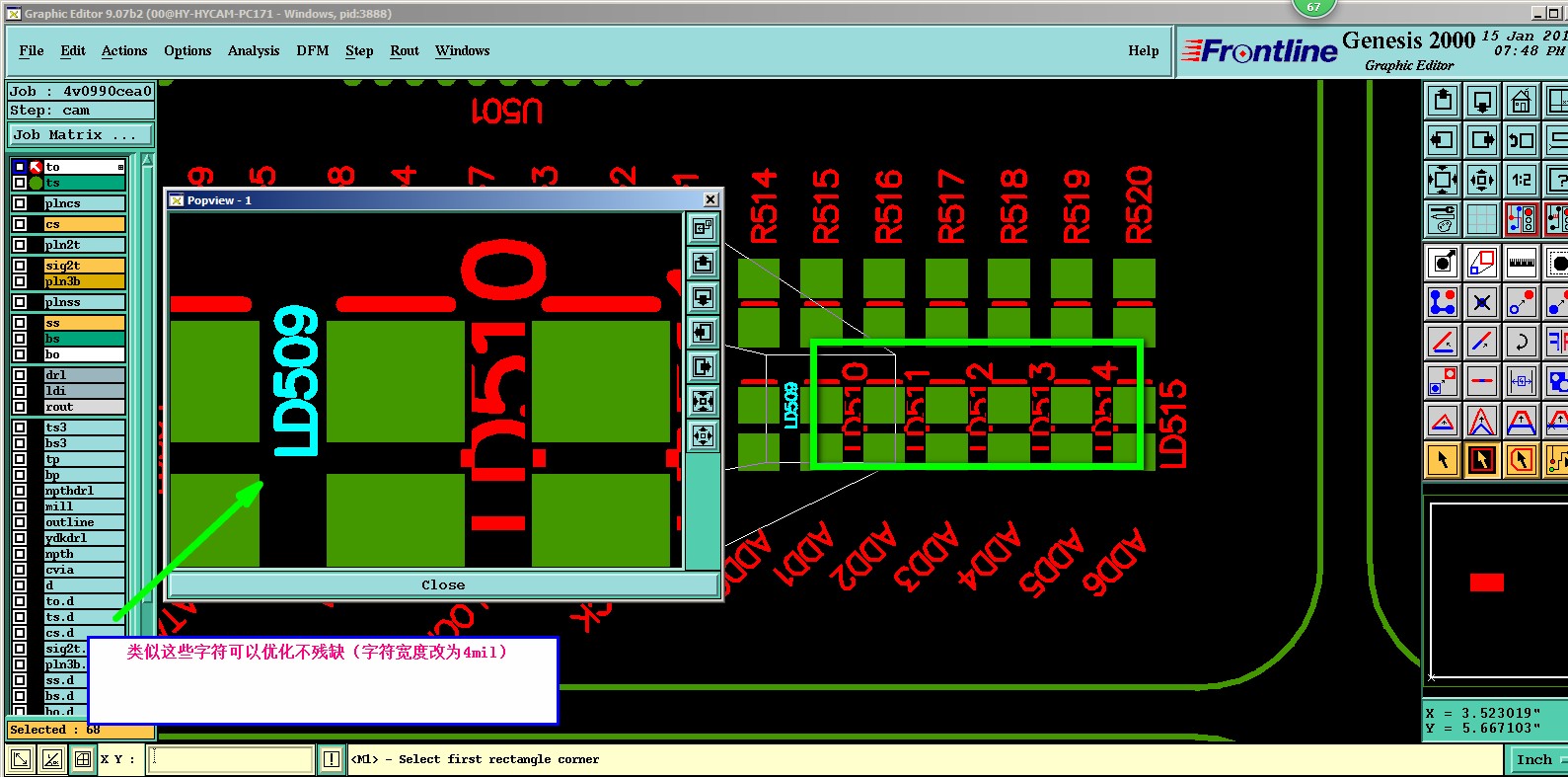Toggle checkbox for cs layer
Image resolution: width=1568 pixels, height=777 pixels.
[x=20, y=224]
